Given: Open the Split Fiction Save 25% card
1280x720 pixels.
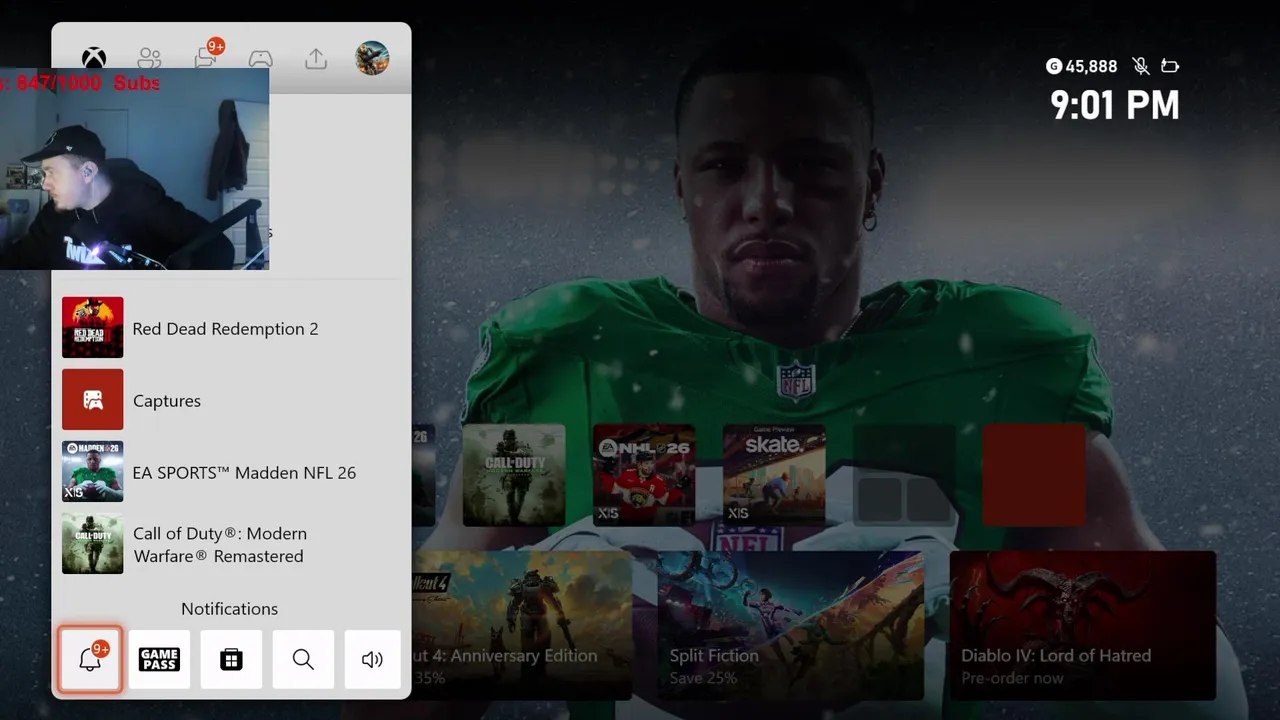Looking at the screenshot, I should pos(790,625).
